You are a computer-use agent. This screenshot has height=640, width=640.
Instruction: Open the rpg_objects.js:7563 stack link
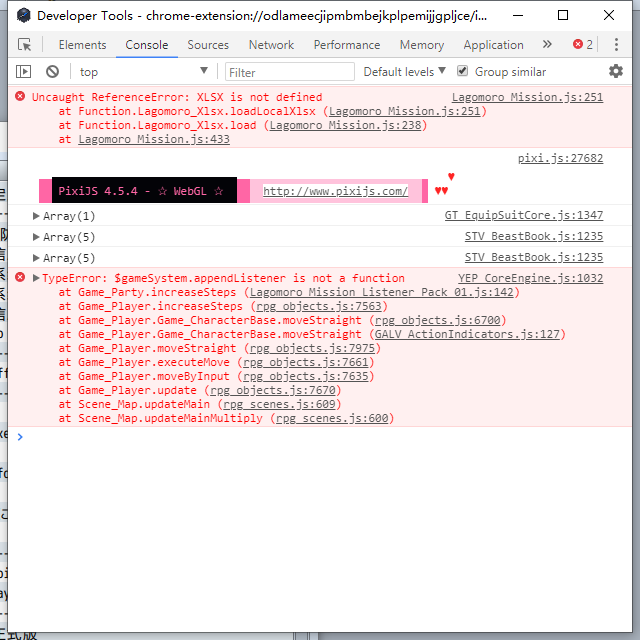(x=319, y=306)
